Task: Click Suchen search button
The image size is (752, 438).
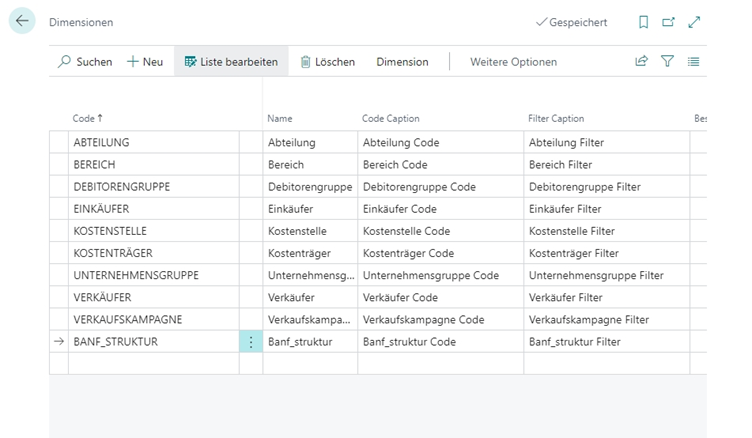Action: tap(85, 62)
